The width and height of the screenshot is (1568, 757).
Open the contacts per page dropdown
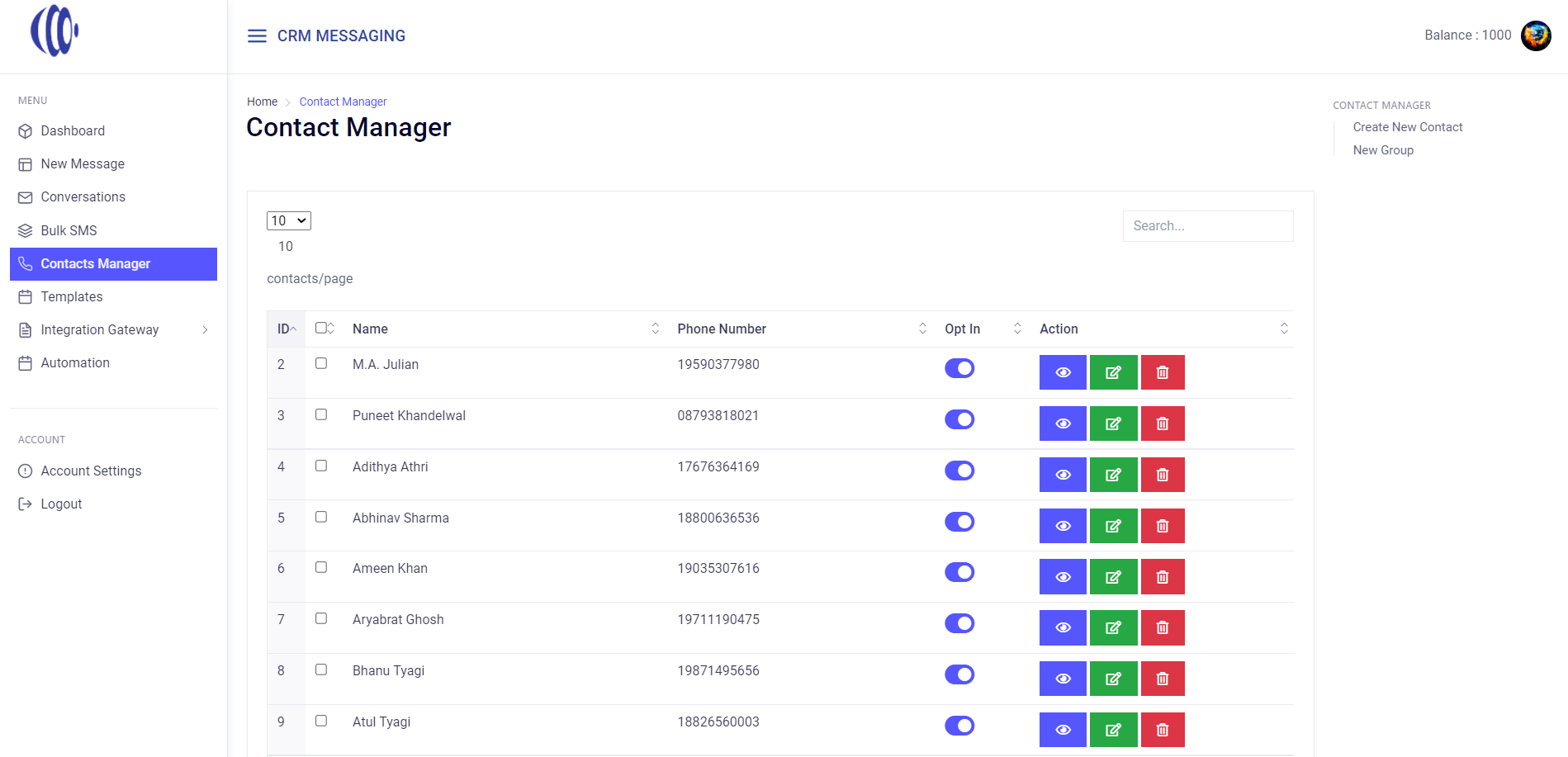point(289,220)
